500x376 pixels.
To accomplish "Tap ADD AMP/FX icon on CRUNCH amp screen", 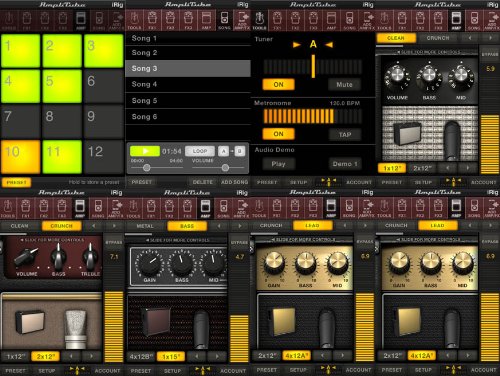I will [x=116, y=208].
